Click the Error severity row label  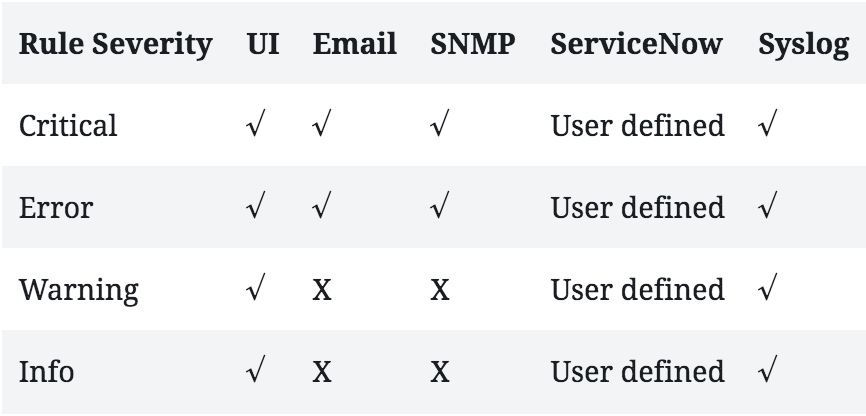[56, 208]
